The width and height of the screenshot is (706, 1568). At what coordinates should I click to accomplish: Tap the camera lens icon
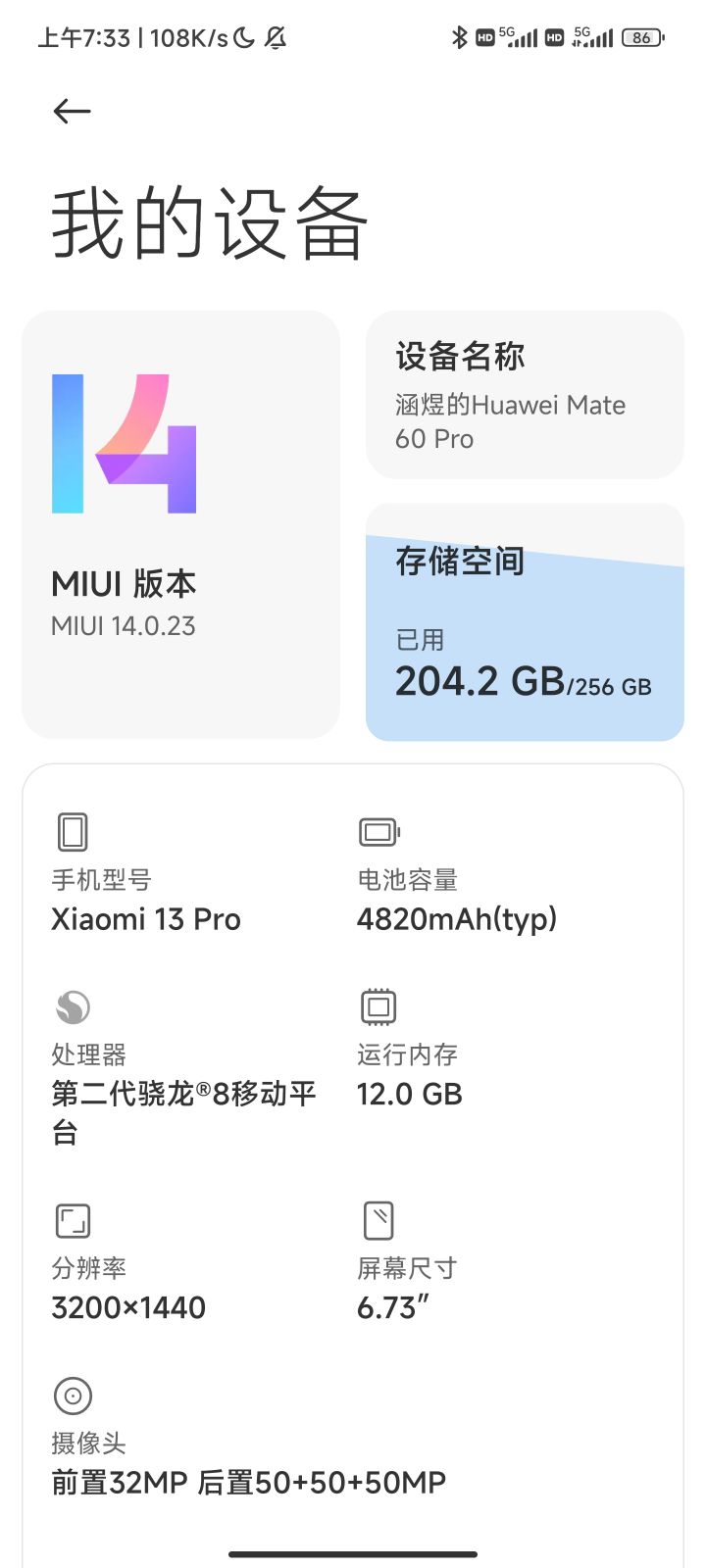point(73,1396)
